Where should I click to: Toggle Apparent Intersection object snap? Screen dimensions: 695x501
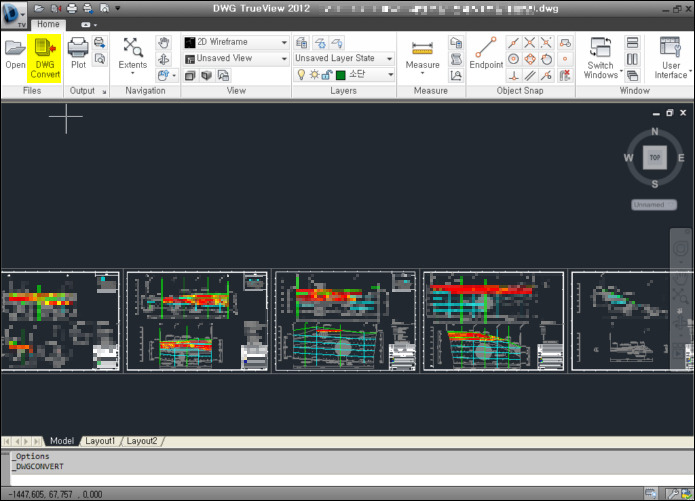pyautogui.click(x=546, y=43)
